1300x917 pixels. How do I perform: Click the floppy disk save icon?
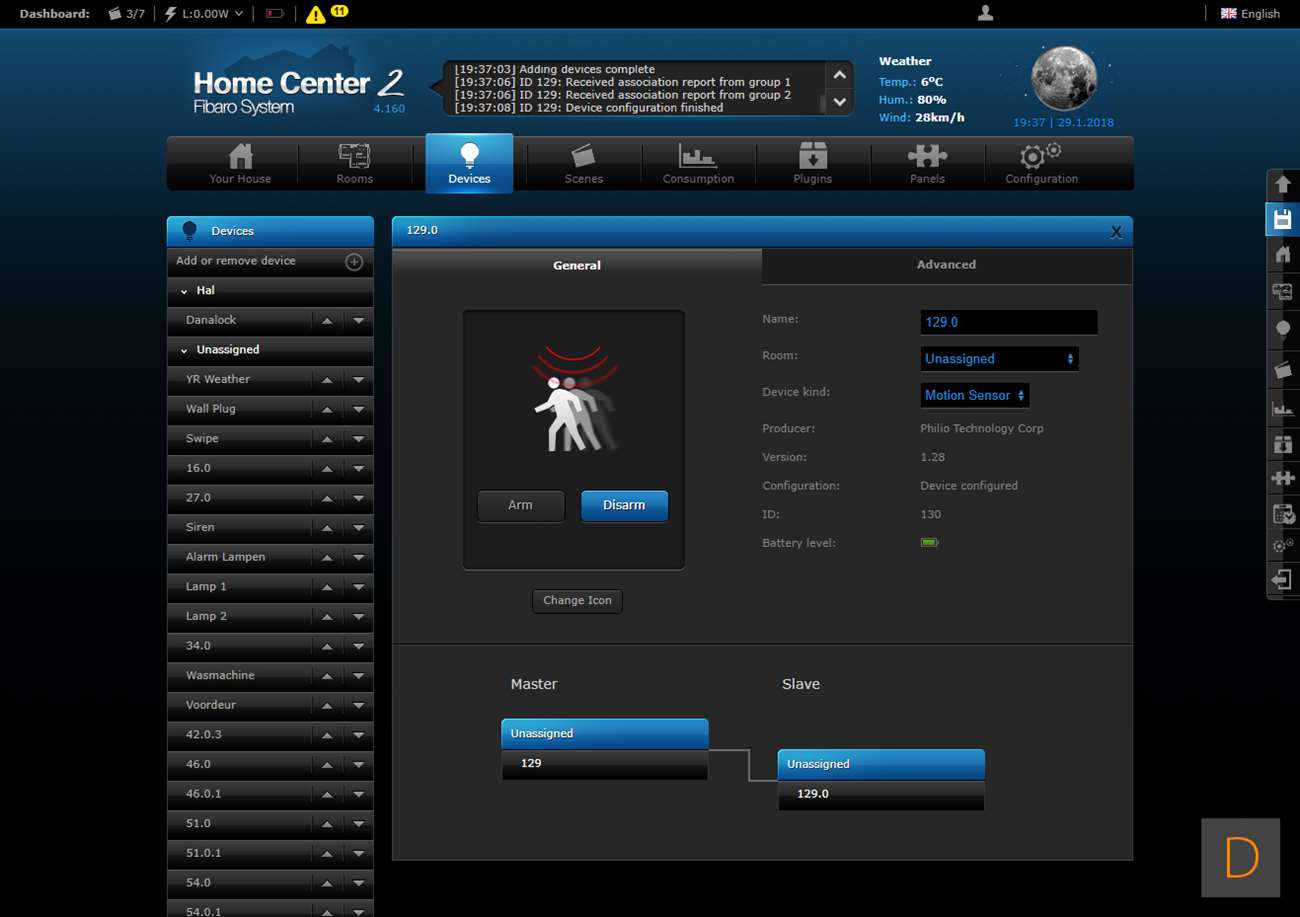tap(1283, 219)
